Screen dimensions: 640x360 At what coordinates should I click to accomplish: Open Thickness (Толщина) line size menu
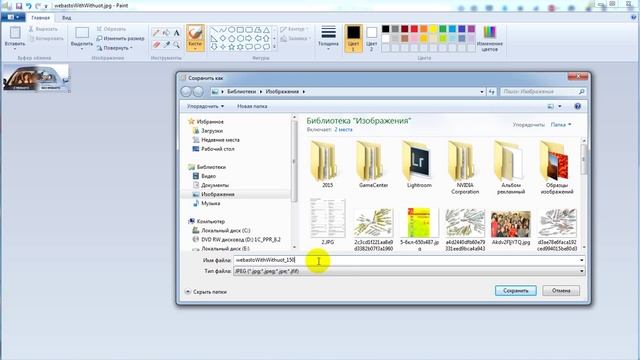(x=328, y=38)
